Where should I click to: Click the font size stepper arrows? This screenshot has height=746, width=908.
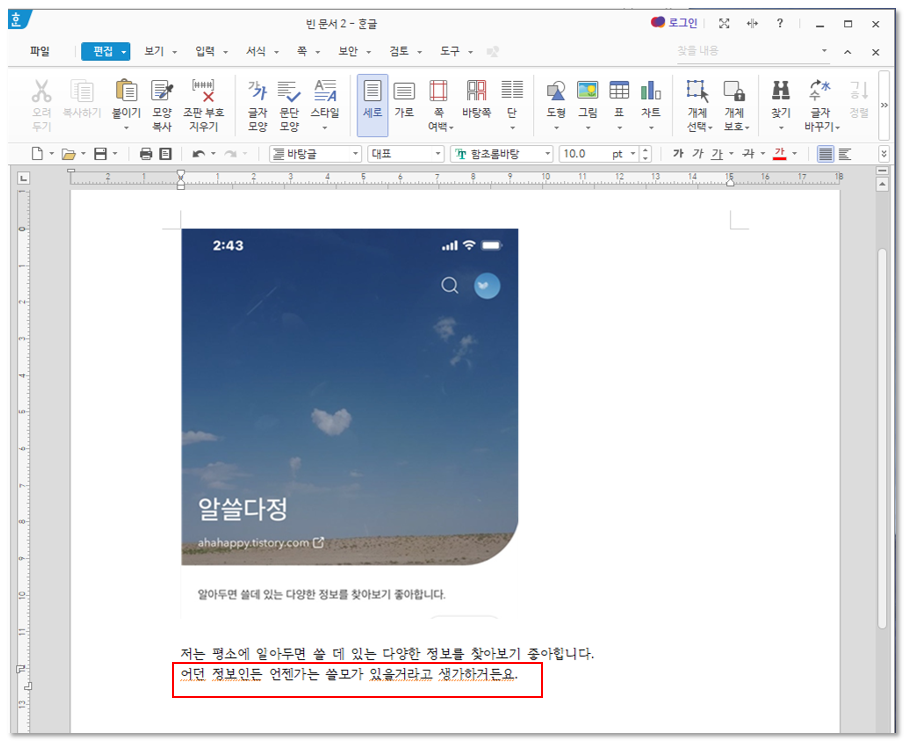[x=646, y=154]
